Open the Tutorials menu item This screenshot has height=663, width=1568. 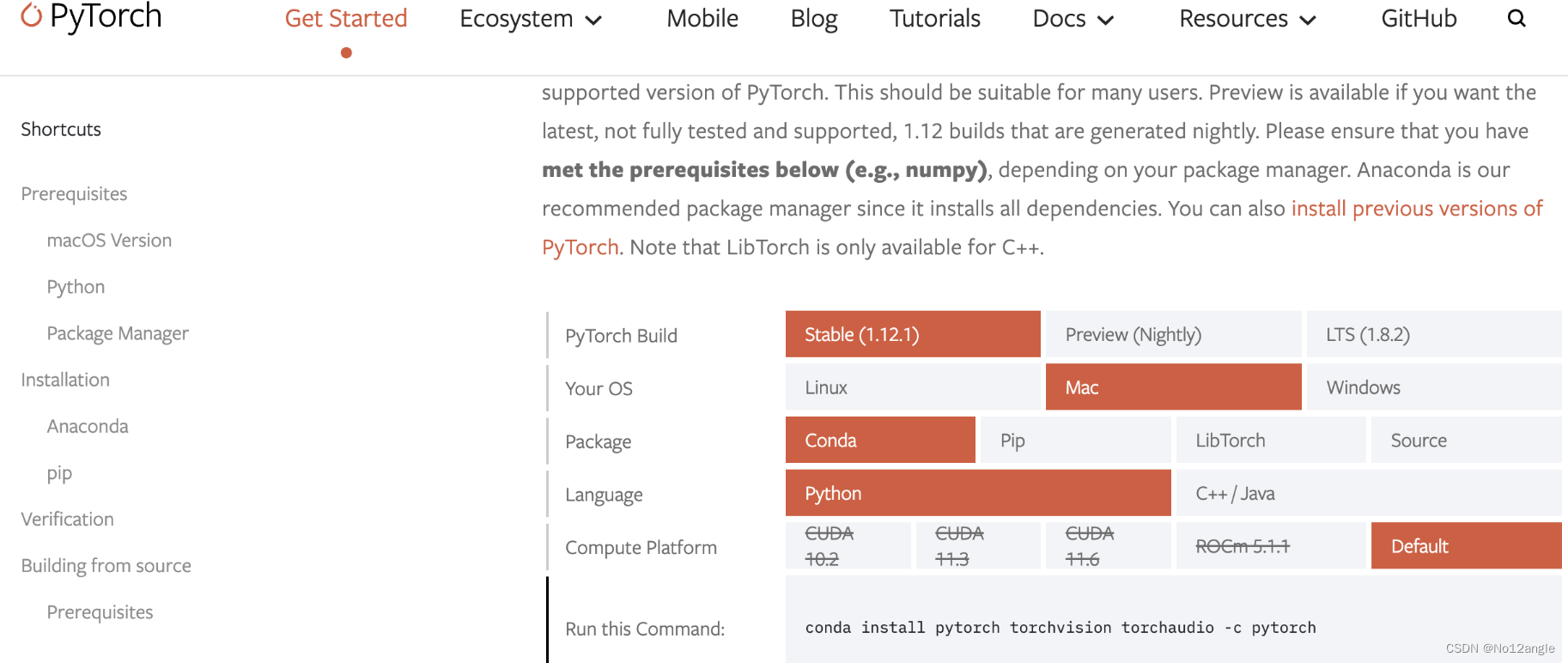pyautogui.click(x=935, y=18)
